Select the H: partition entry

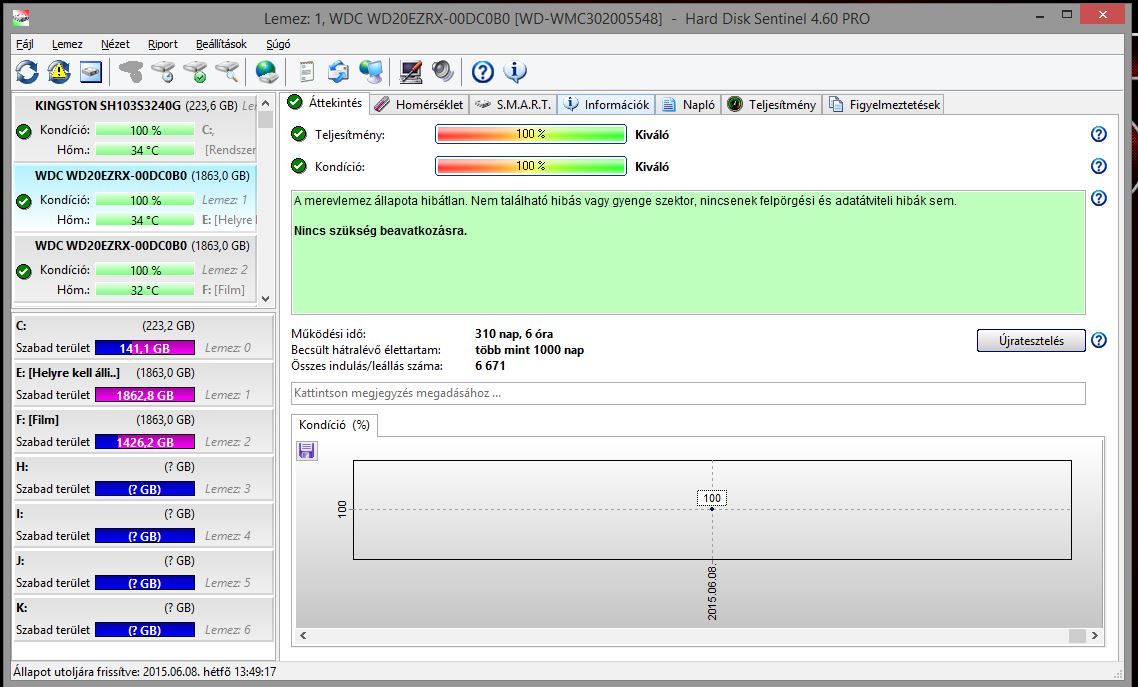(143, 478)
